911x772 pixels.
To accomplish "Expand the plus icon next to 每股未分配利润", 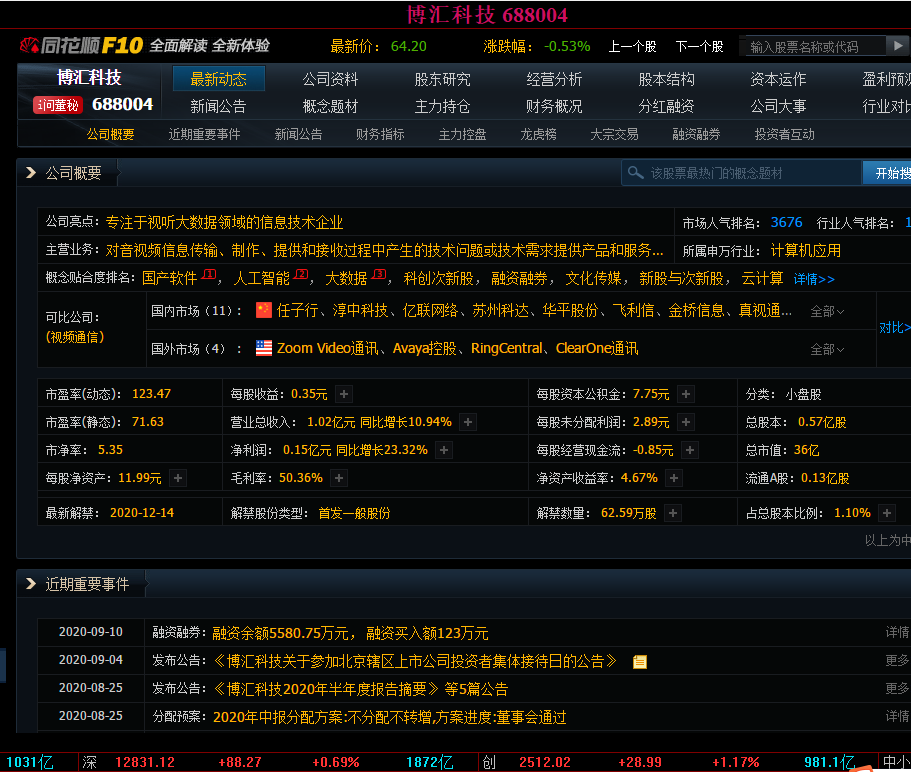I will pos(686,422).
